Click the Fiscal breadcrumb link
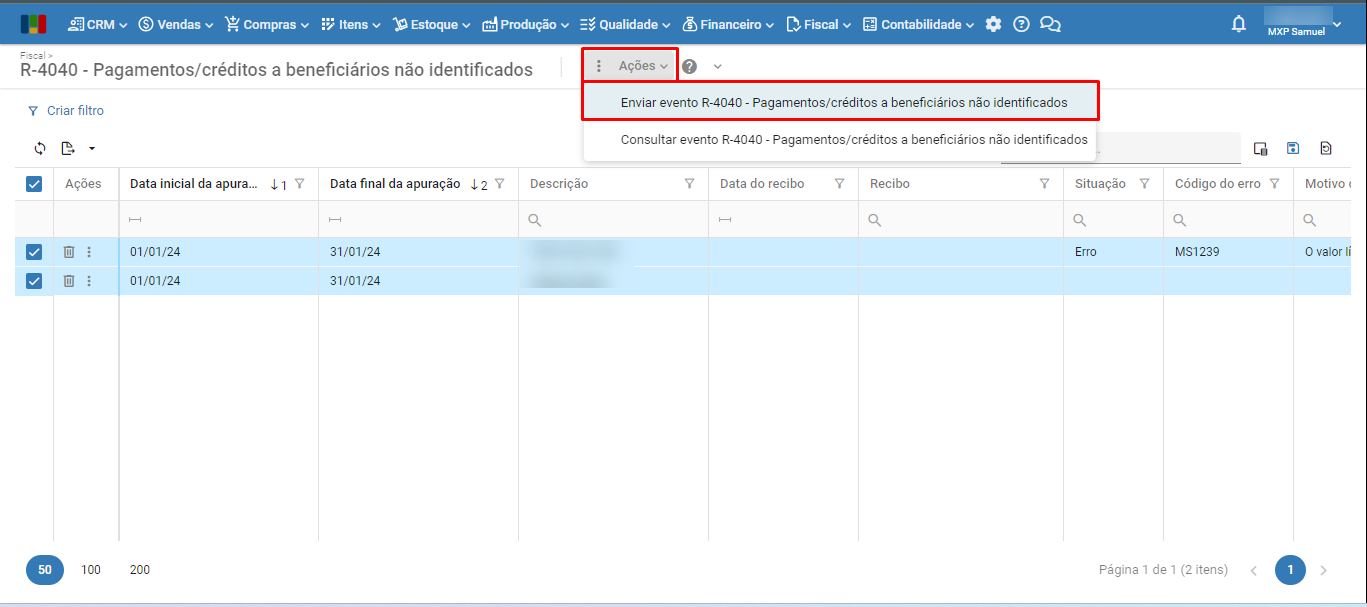Screen dimensions: 1367x607 click(32, 56)
